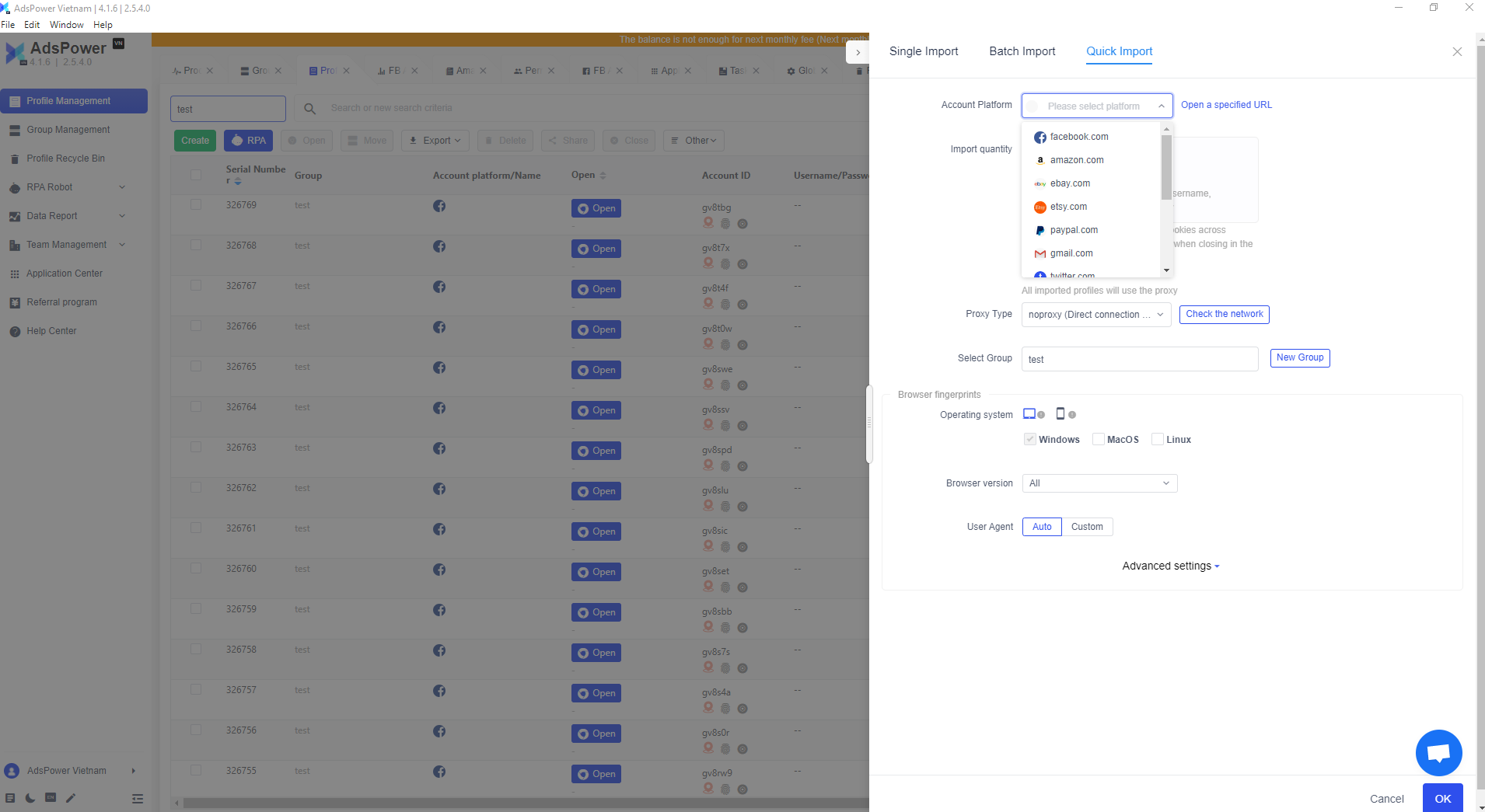Expand the Proxy Type dropdown

click(1095, 315)
